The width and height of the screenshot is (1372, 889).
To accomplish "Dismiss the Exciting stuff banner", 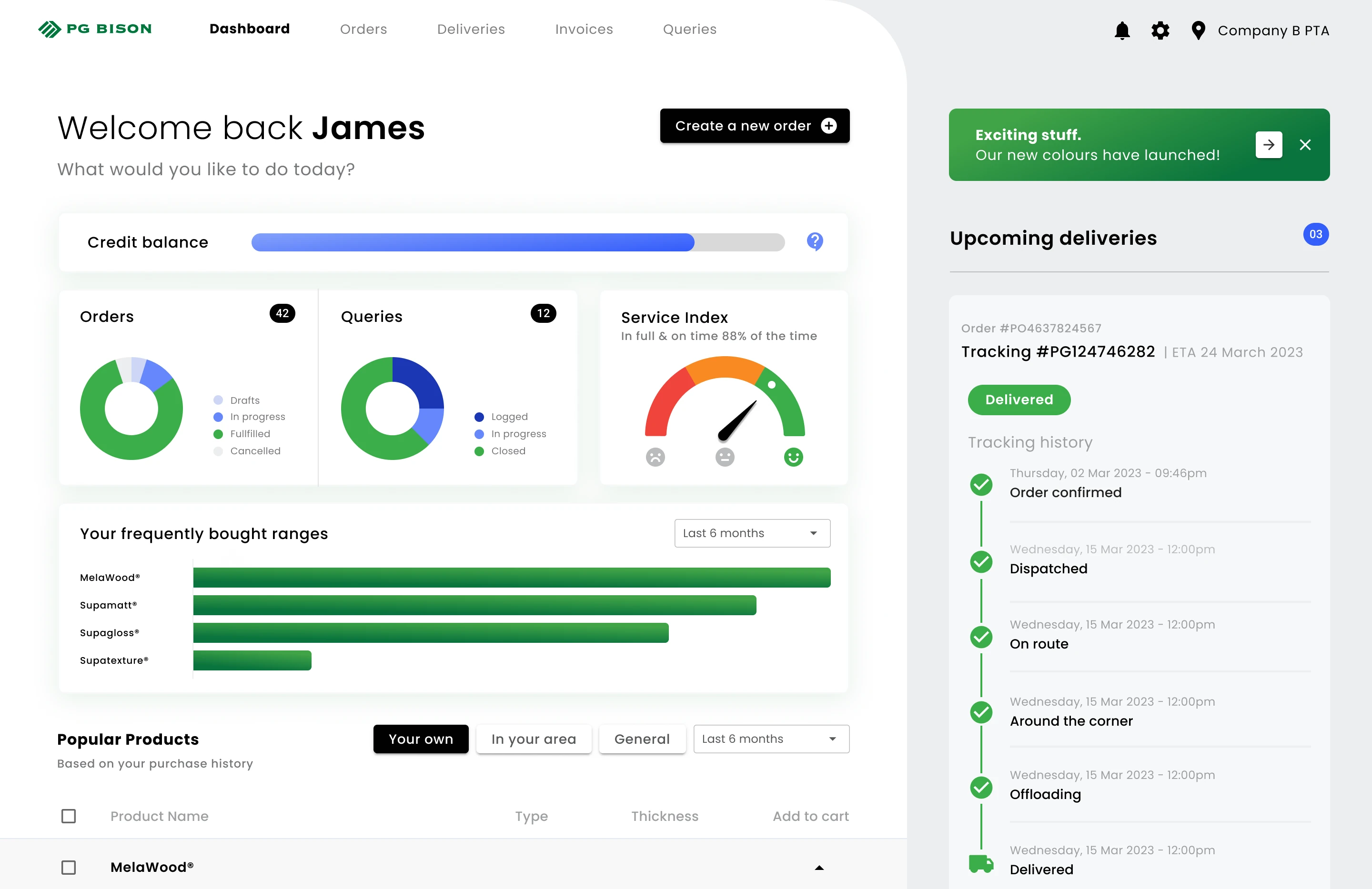I will tap(1305, 145).
